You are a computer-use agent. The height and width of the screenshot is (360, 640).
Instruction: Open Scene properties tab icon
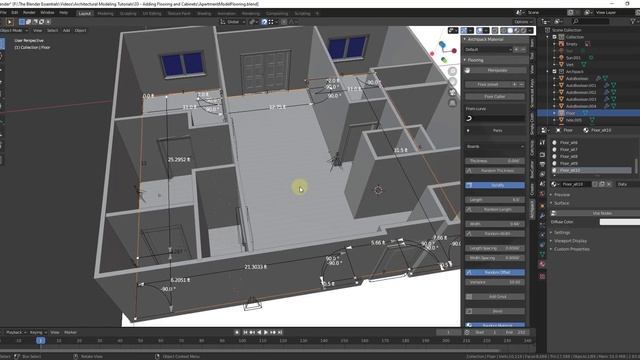pyautogui.click(x=542, y=184)
